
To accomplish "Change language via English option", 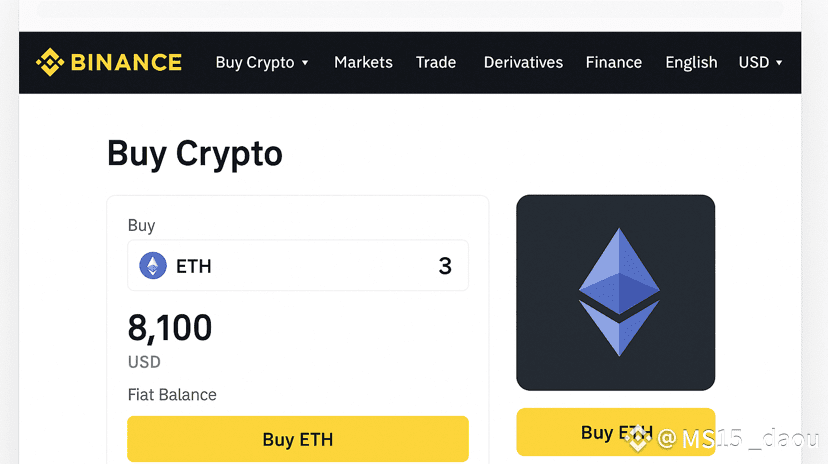I will (x=691, y=62).
